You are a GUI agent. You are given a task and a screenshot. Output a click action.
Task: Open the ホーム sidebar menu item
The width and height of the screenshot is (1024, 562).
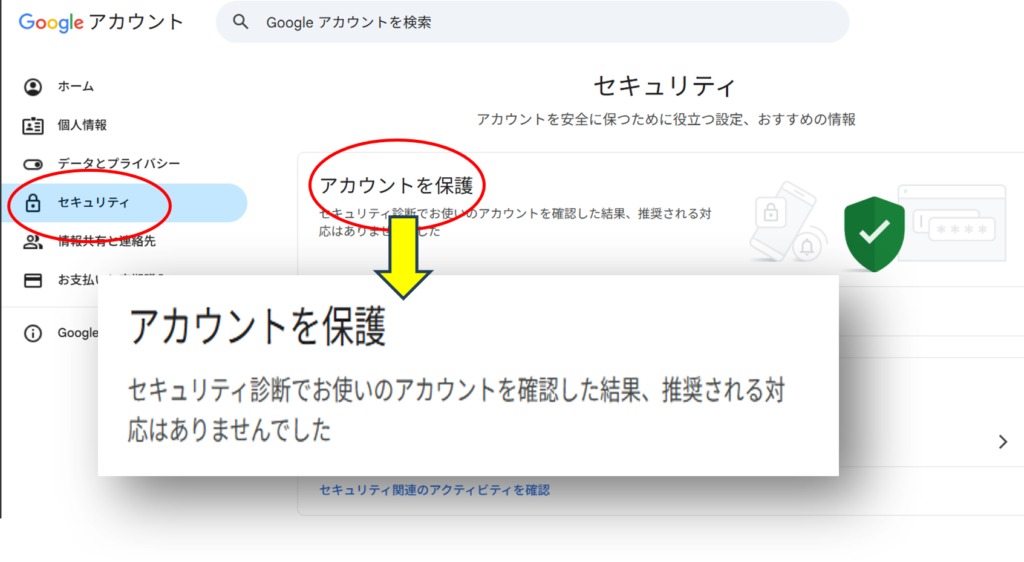coord(76,87)
